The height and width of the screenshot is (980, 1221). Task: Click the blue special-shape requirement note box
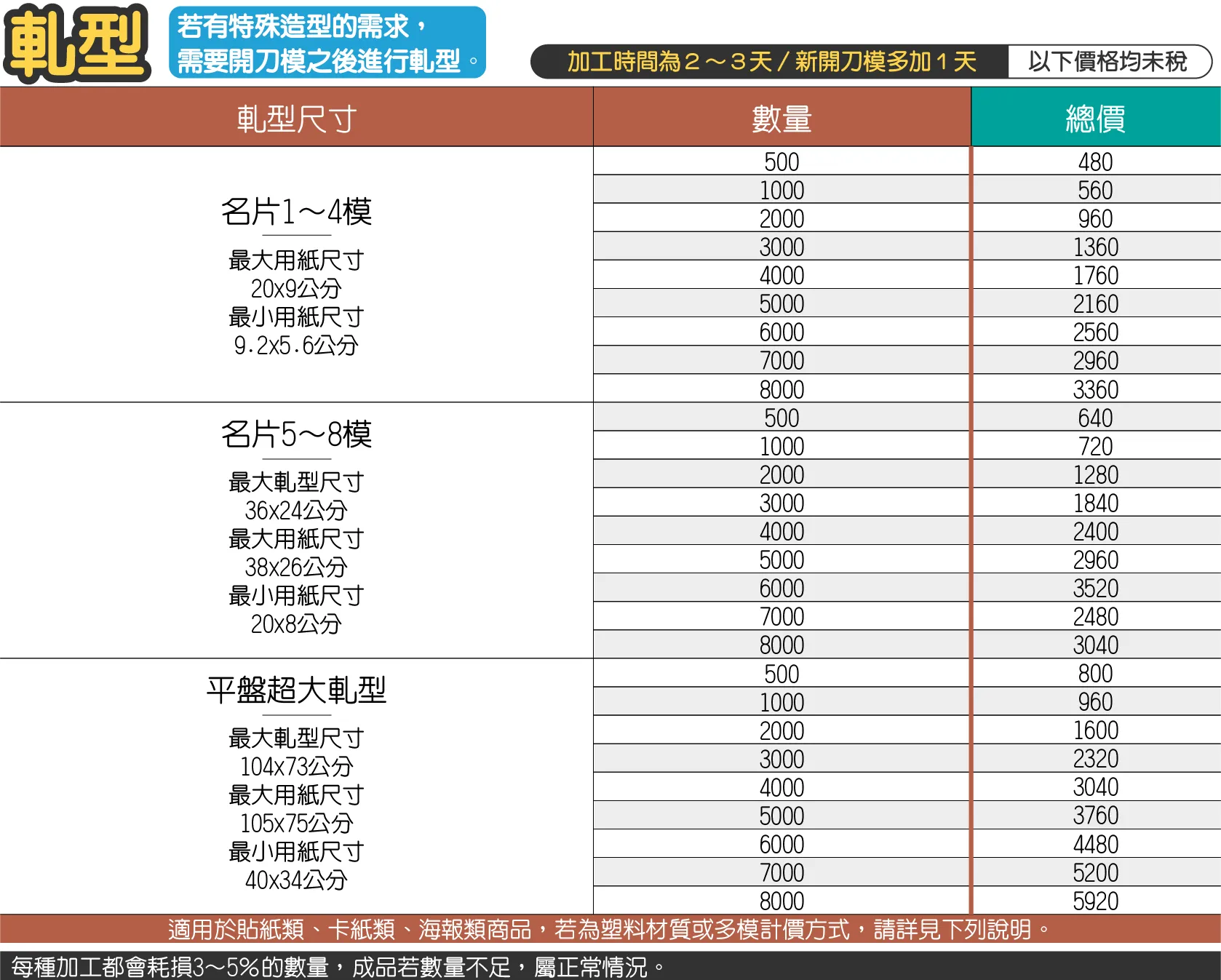click(x=327, y=43)
